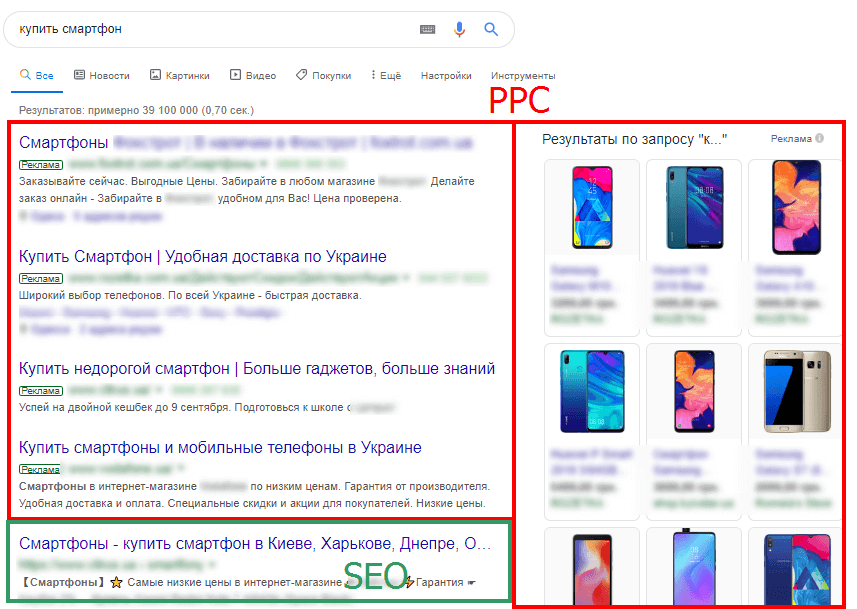Select the gold Samsung Galaxy S7 thumbnail
This screenshot has width=857, height=609.
point(797,391)
